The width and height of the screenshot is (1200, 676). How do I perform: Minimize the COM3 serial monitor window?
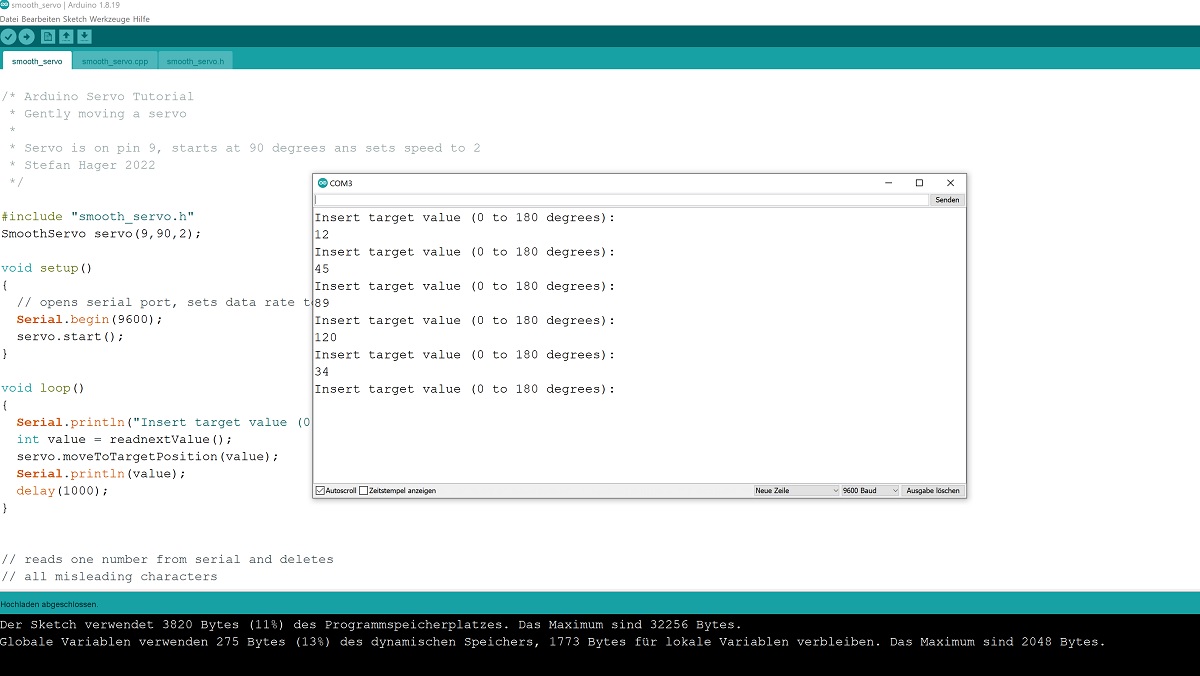(x=889, y=183)
